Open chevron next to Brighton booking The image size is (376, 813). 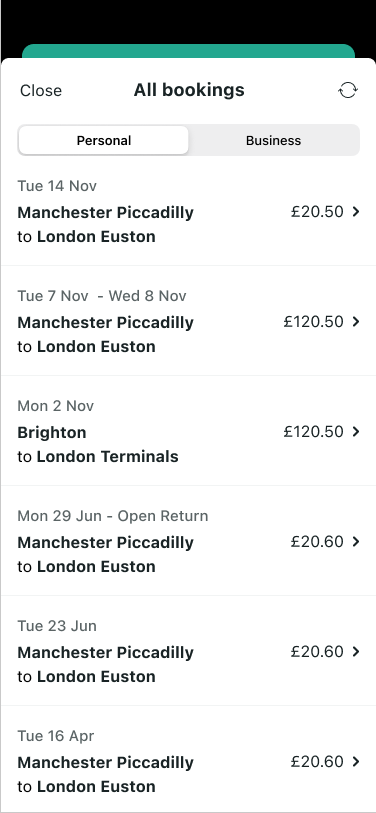356,431
